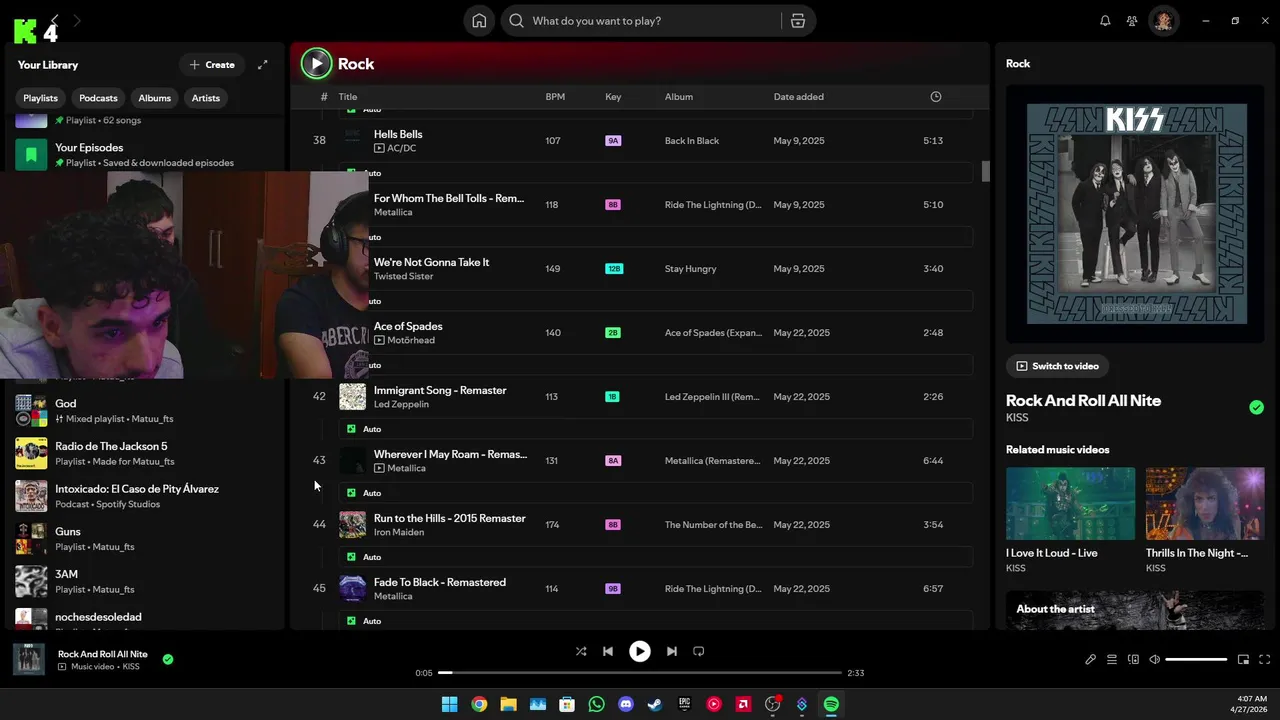1280x720 pixels.
Task: Toggle repeat mode
Action: [699, 651]
